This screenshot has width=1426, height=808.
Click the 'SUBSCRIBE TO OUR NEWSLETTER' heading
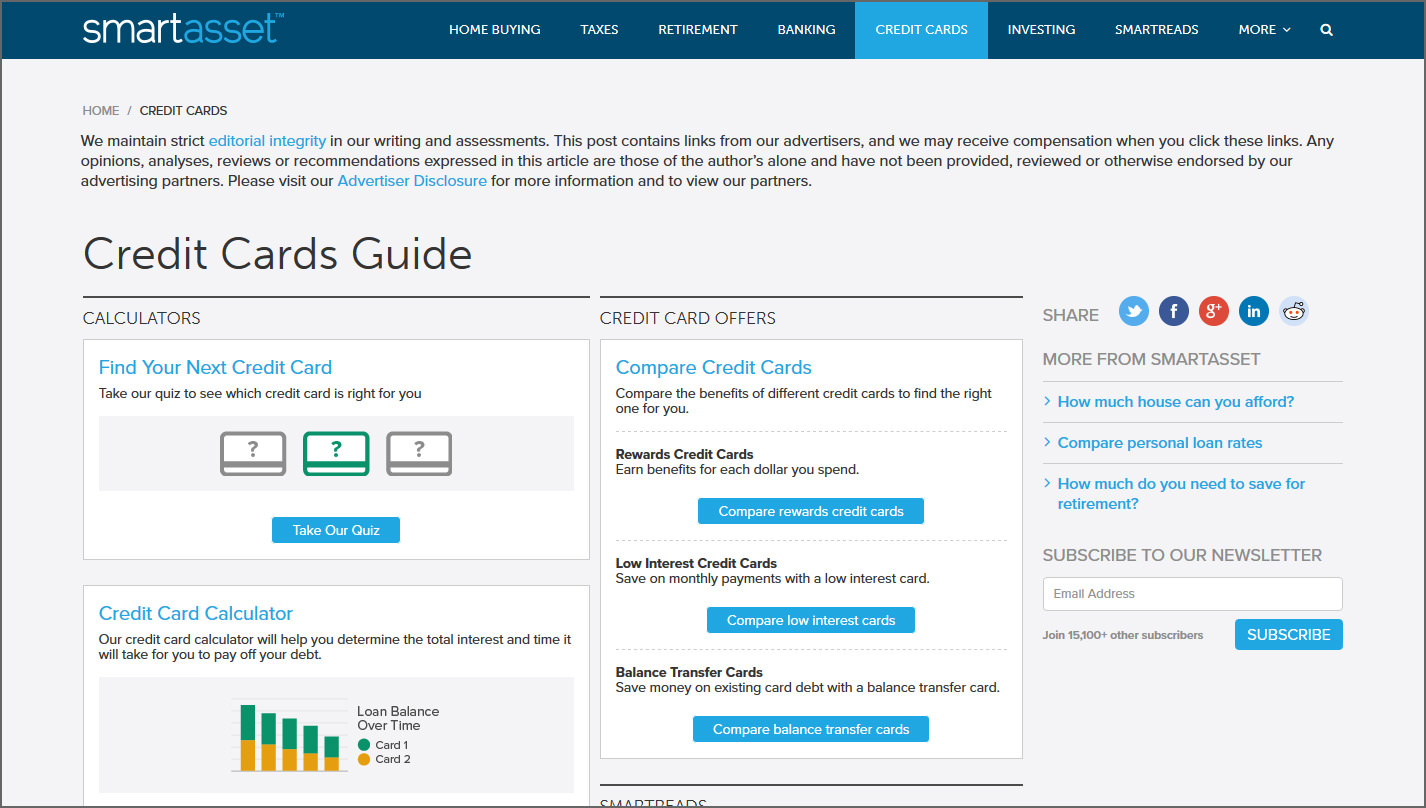pyautogui.click(x=1182, y=555)
